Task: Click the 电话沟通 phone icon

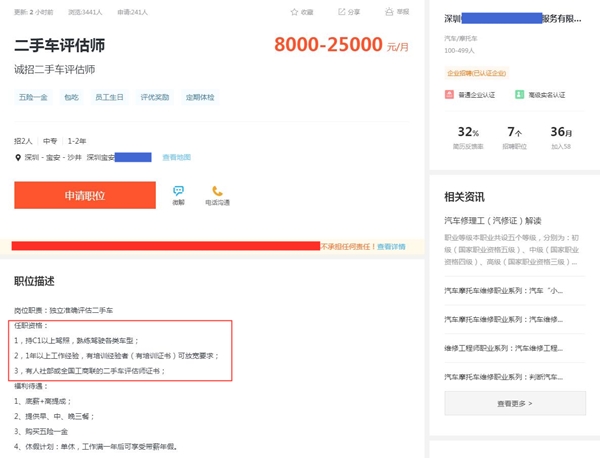Action: [217, 191]
